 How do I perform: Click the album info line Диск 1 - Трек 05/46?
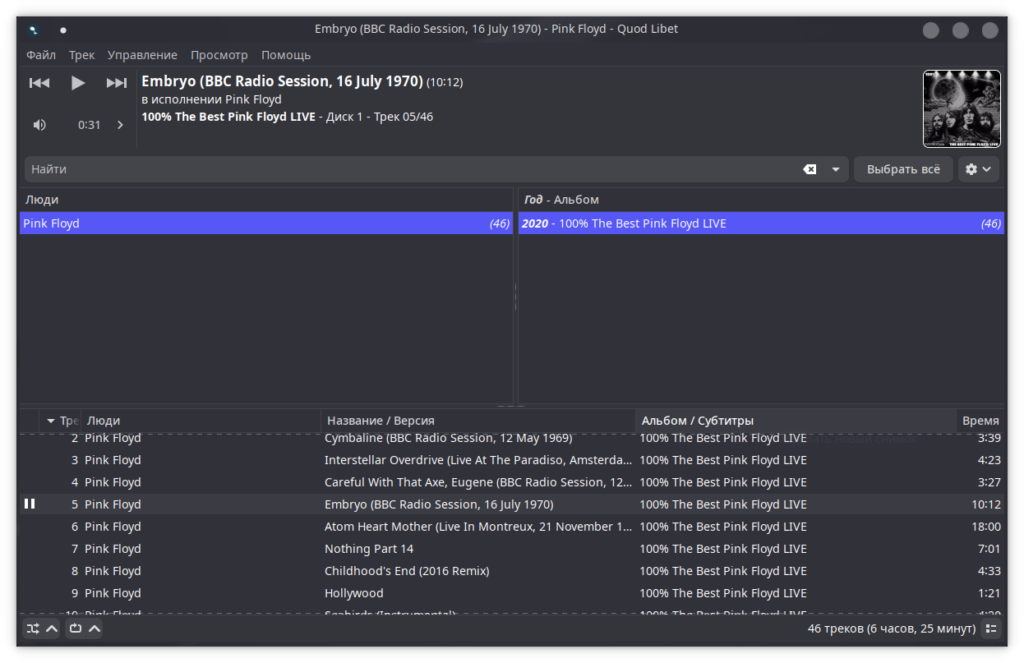coord(379,117)
